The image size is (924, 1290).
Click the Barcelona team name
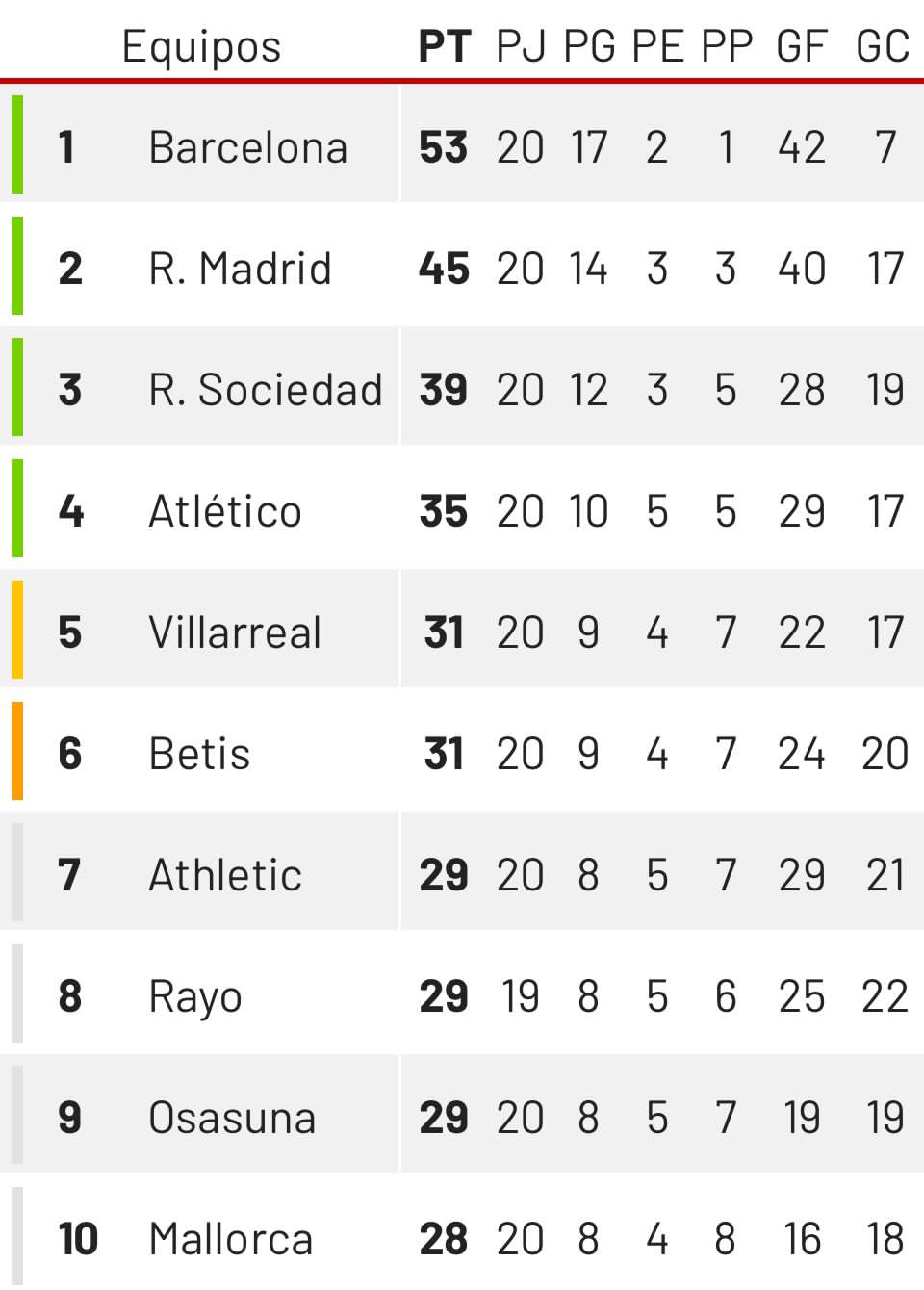[247, 147]
